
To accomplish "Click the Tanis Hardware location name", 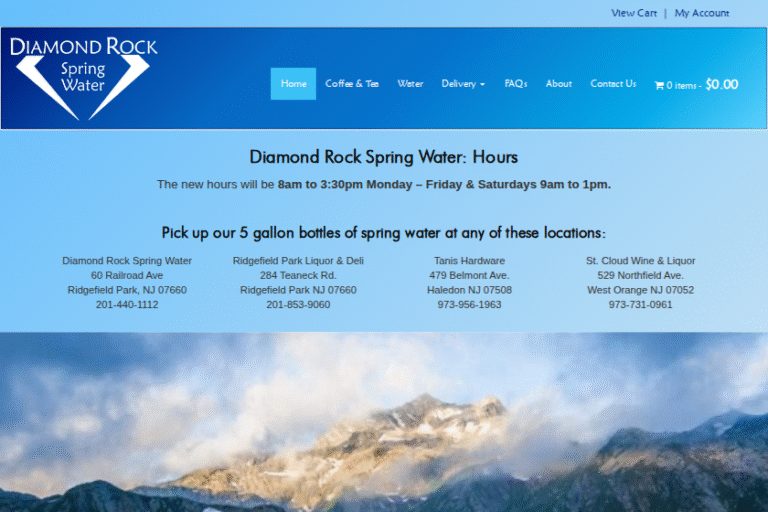I will [x=469, y=261].
